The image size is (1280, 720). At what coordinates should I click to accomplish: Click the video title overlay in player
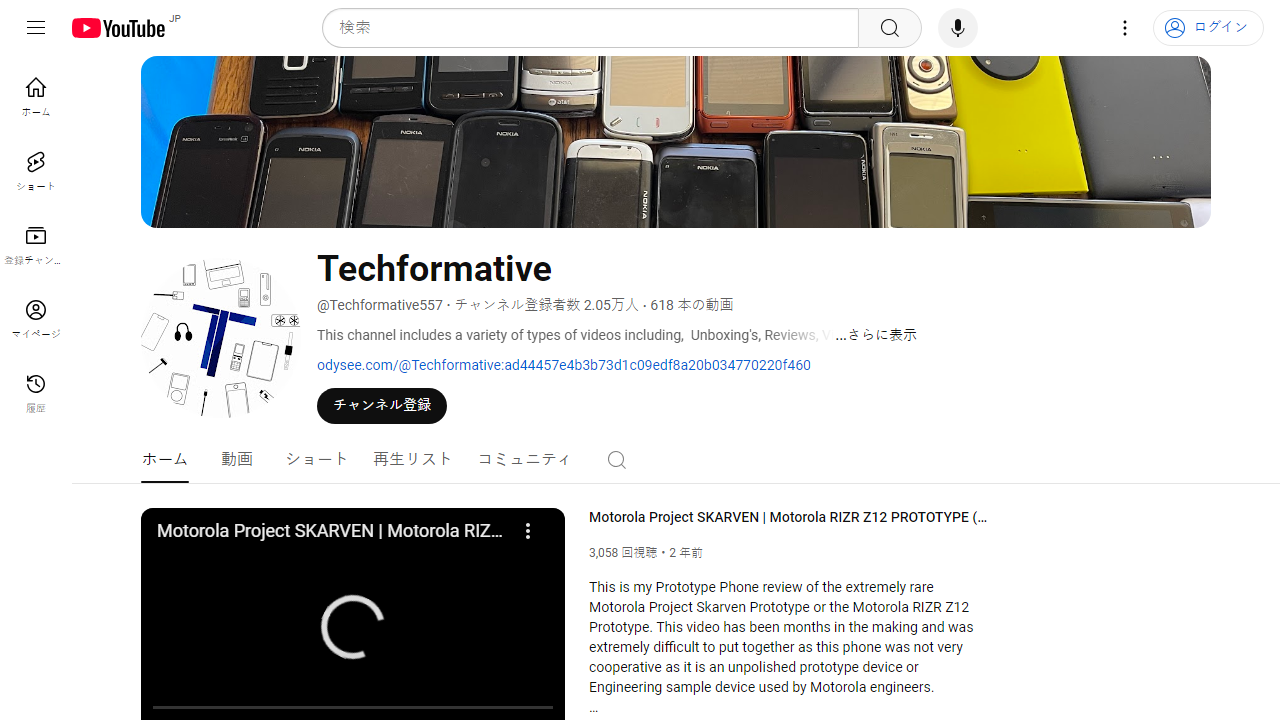tap(330, 531)
